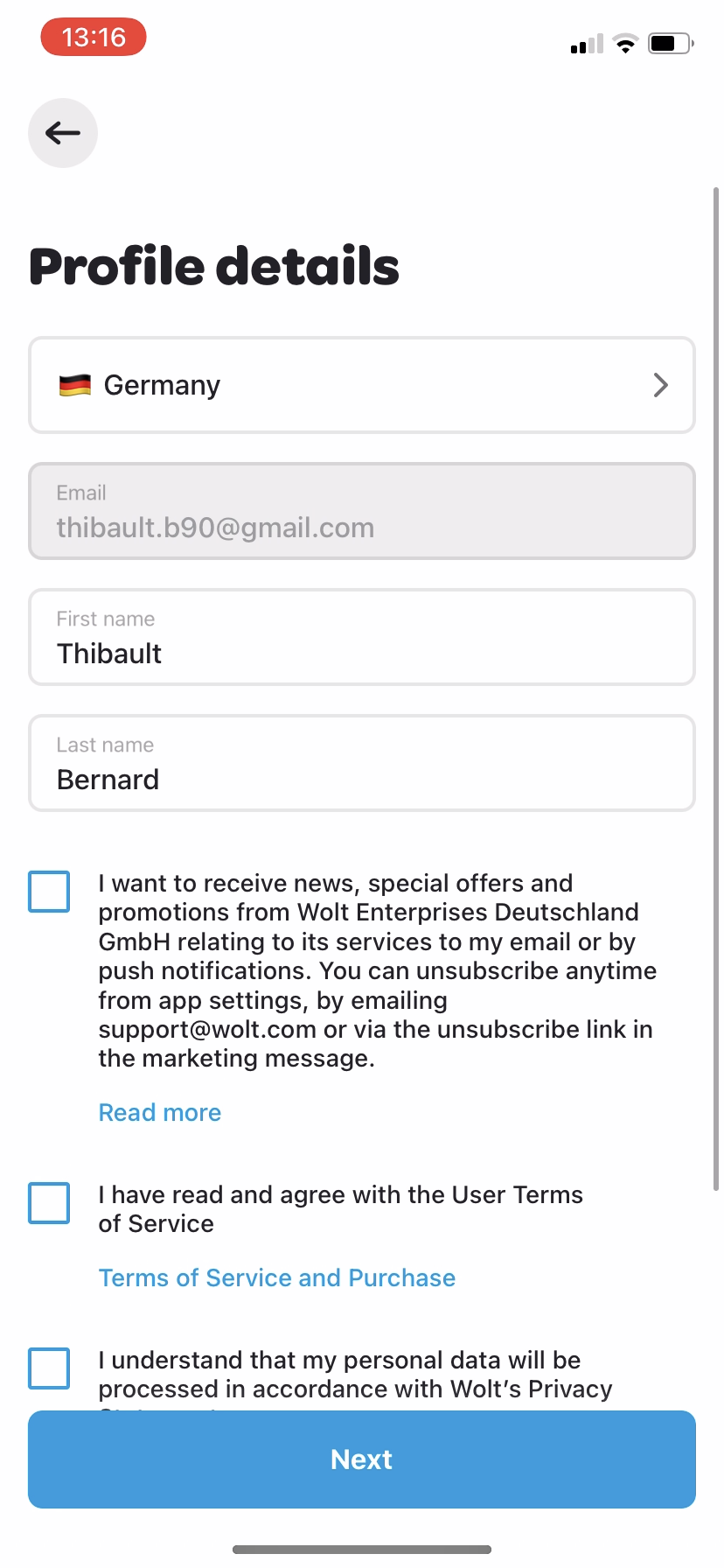Edit the Last name field
This screenshot has width=724, height=1568.
(362, 764)
